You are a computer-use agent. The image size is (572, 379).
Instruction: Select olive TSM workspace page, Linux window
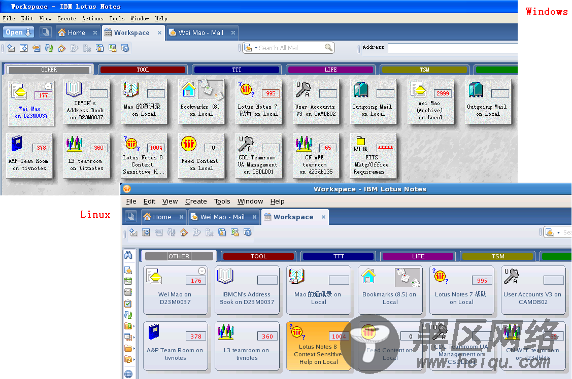(x=498, y=256)
